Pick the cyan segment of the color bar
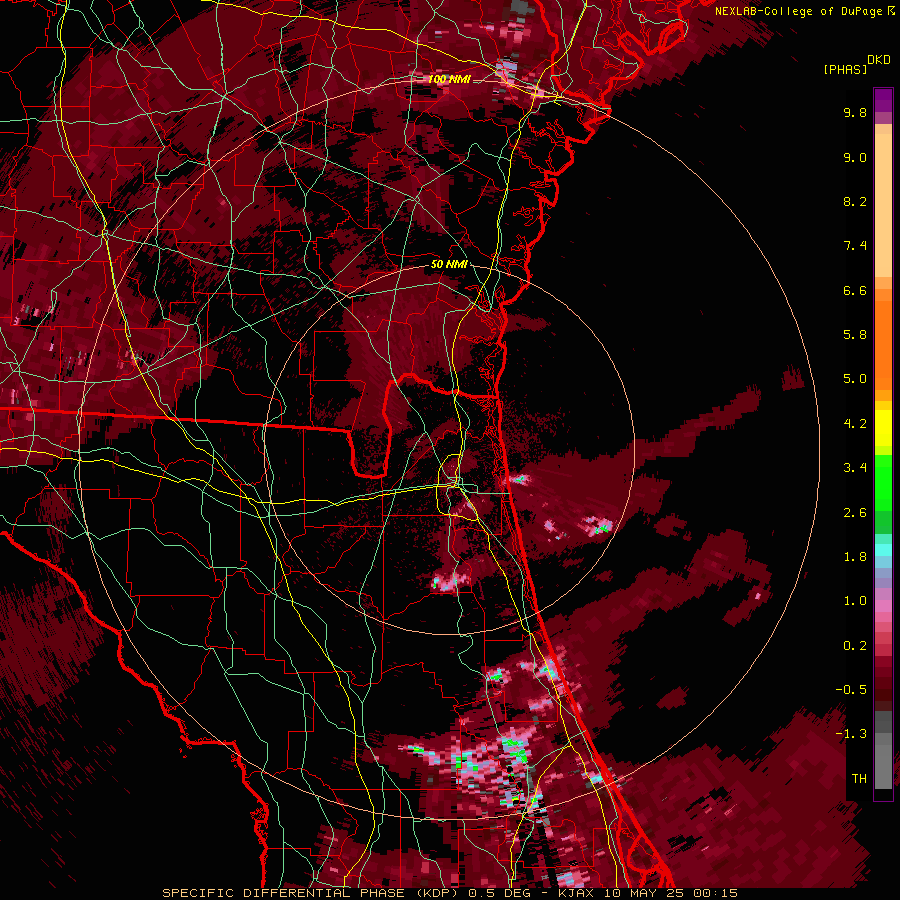Image resolution: width=900 pixels, height=900 pixels. pos(883,550)
